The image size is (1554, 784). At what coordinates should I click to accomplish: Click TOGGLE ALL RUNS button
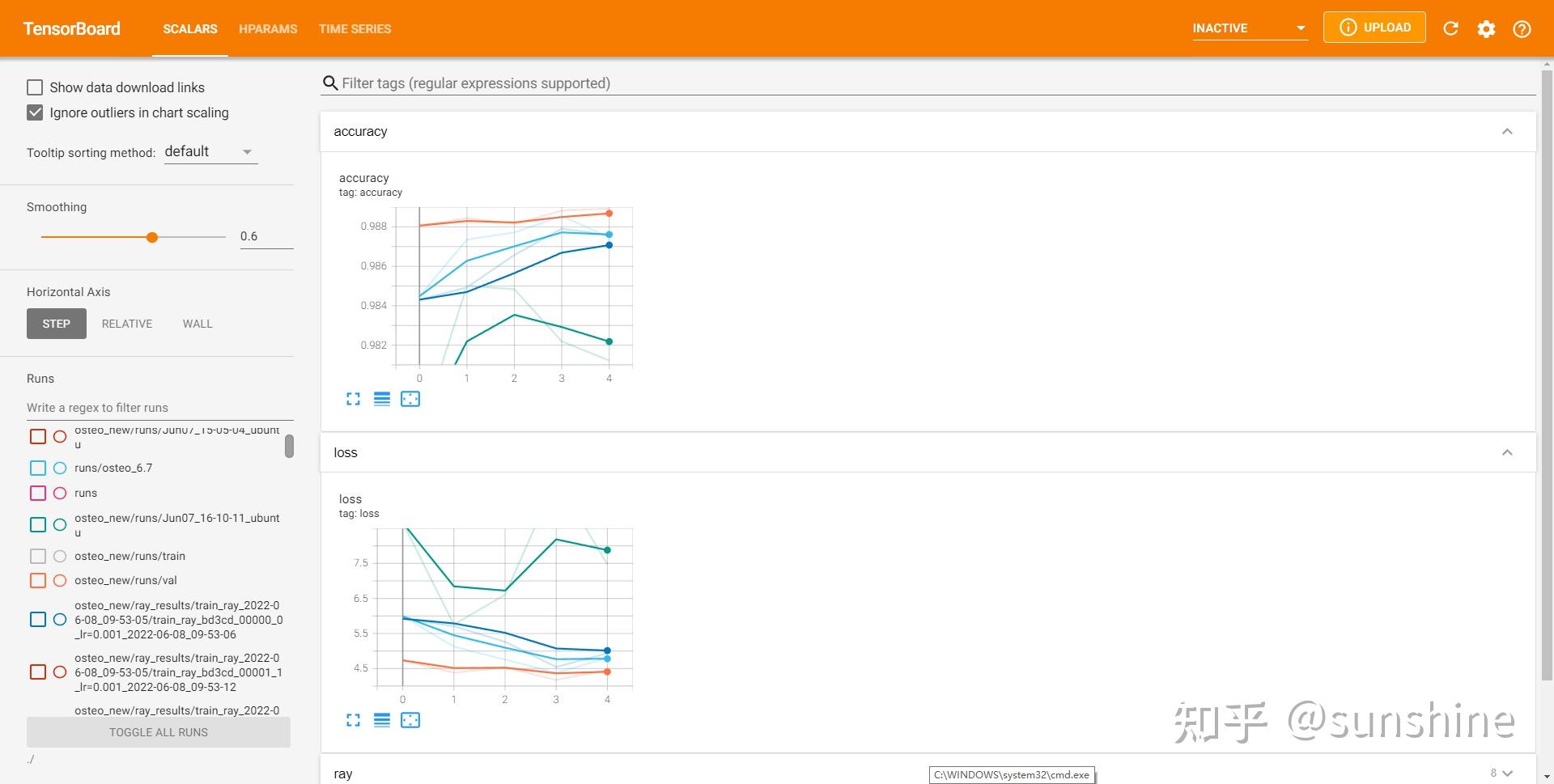[x=159, y=732]
